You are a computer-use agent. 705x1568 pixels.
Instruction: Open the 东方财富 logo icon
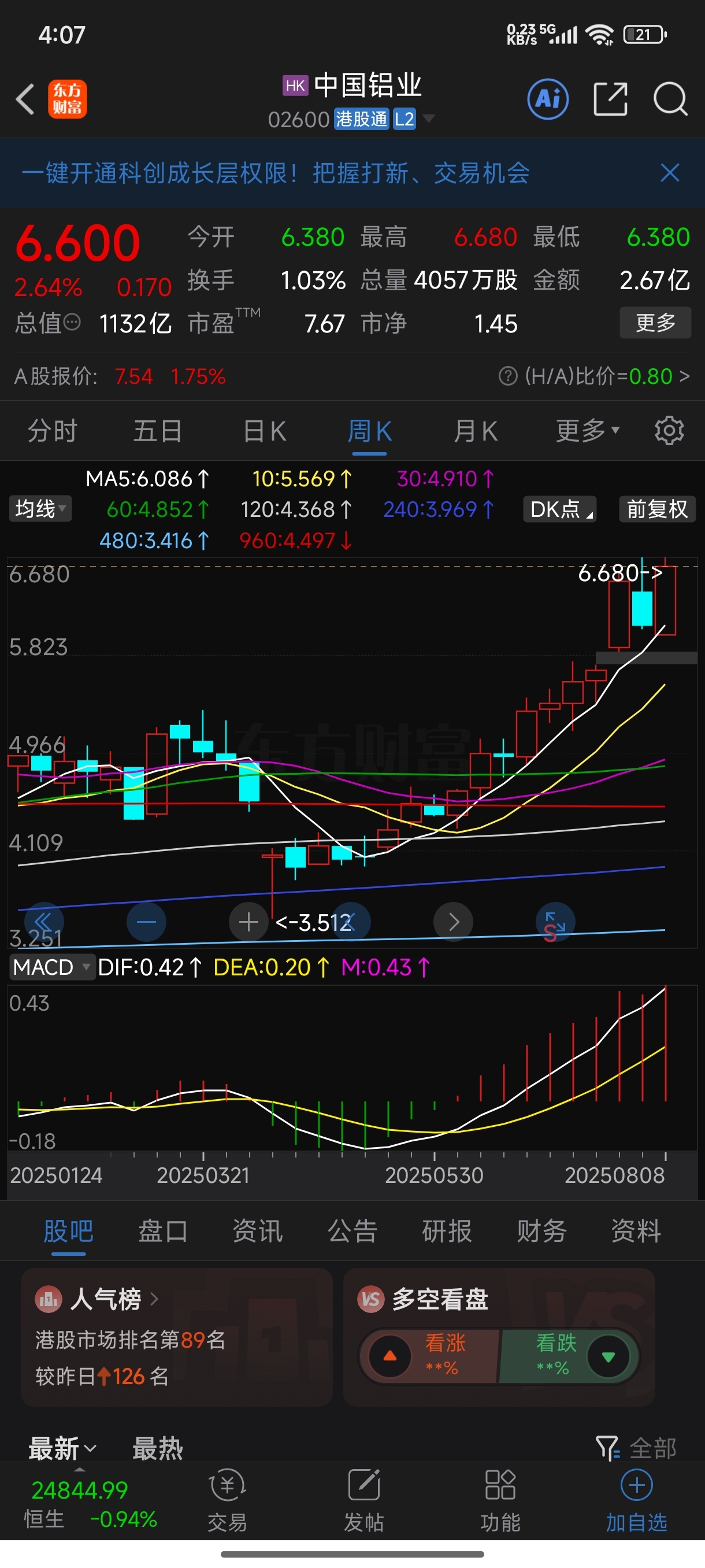pyautogui.click(x=68, y=99)
